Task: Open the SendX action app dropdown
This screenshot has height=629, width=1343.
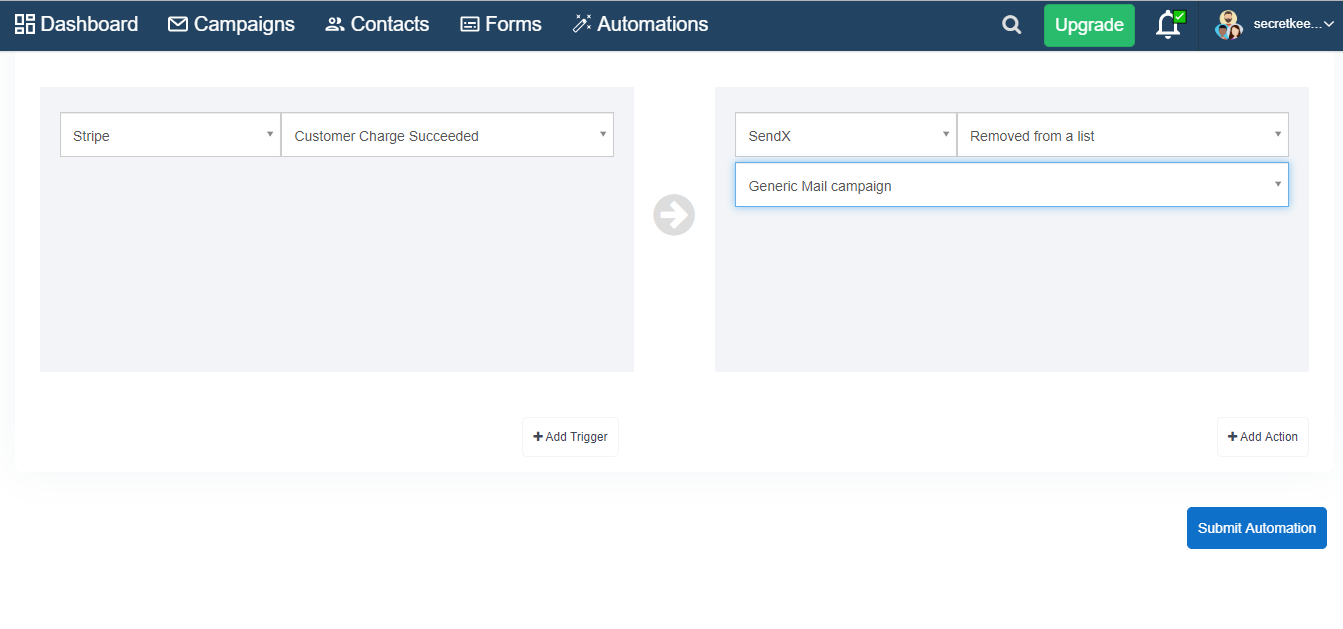Action: 845,135
